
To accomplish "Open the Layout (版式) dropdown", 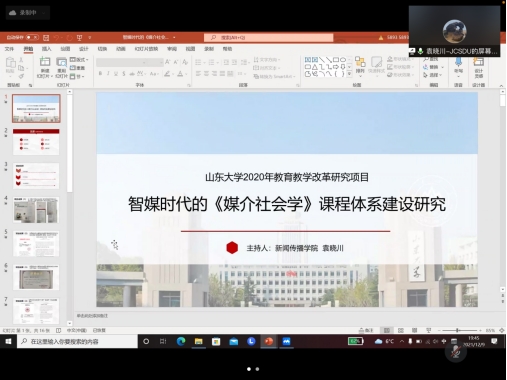I will pos(79,60).
